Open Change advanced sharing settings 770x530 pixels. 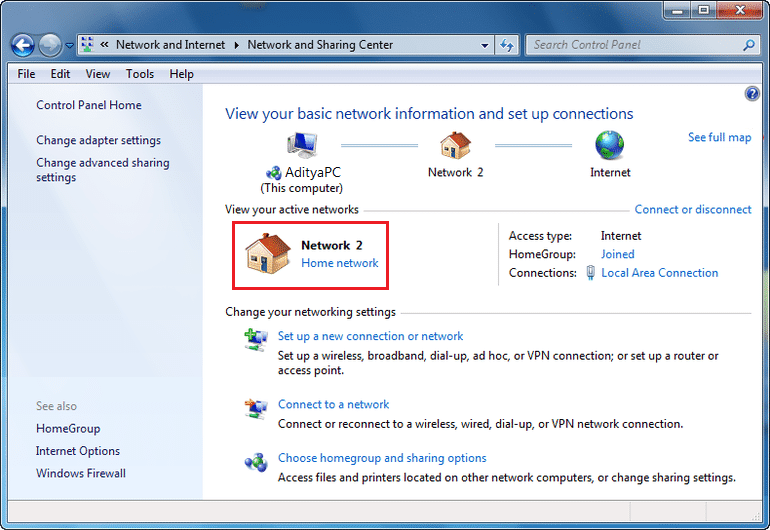(x=103, y=170)
